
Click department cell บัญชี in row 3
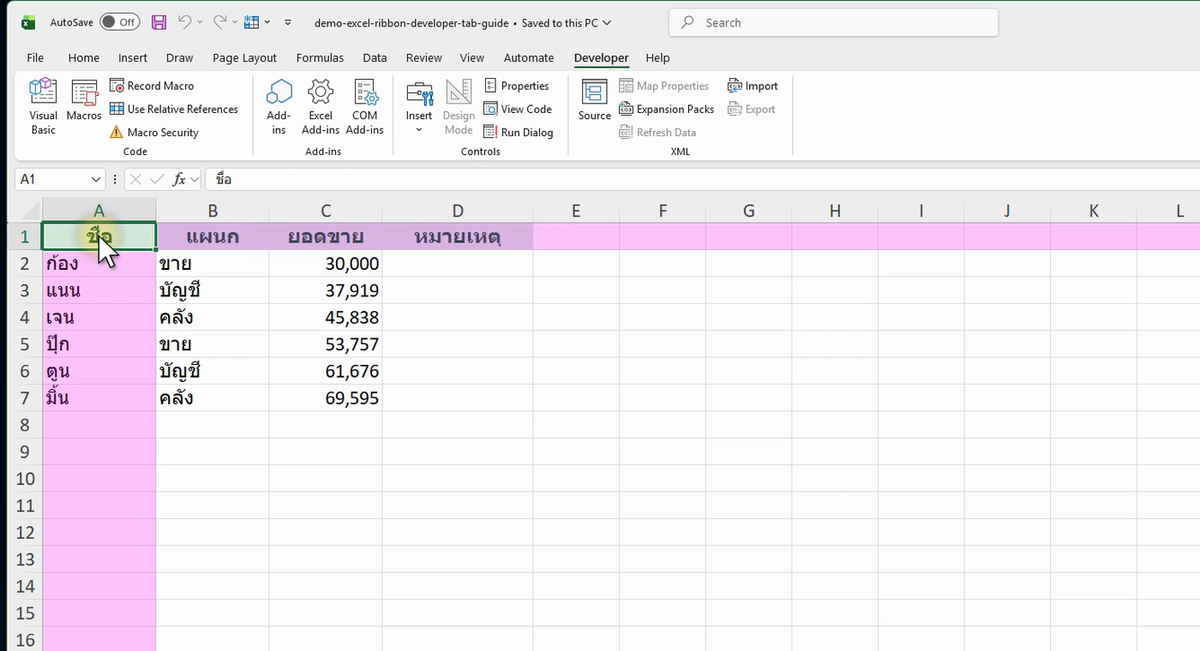click(x=213, y=291)
